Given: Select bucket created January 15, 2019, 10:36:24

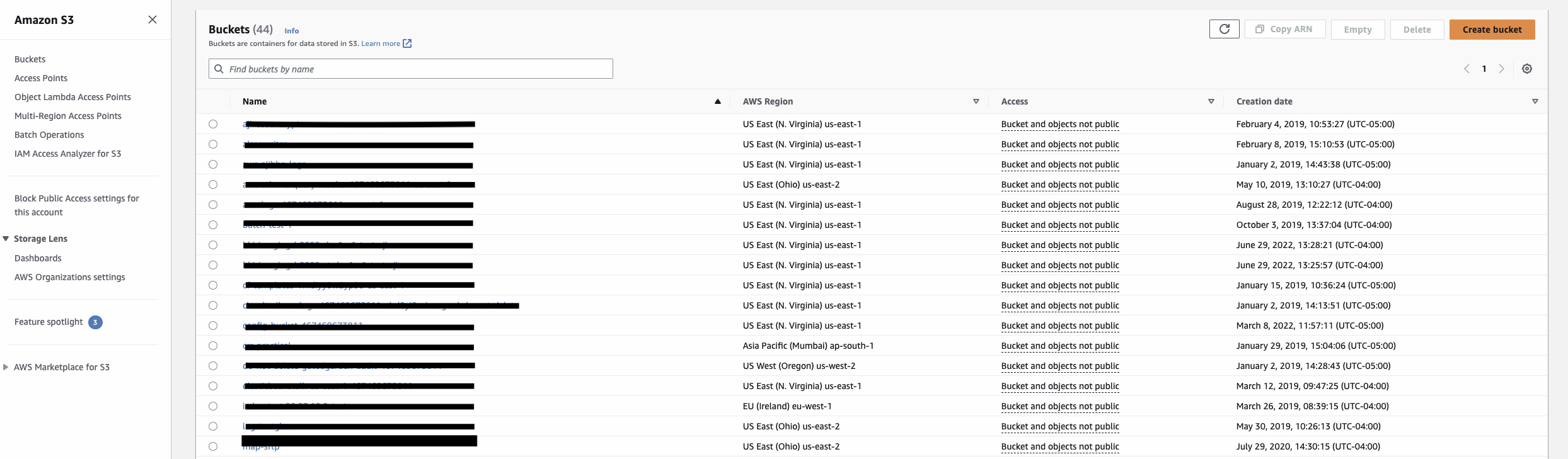Looking at the screenshot, I should click(213, 285).
